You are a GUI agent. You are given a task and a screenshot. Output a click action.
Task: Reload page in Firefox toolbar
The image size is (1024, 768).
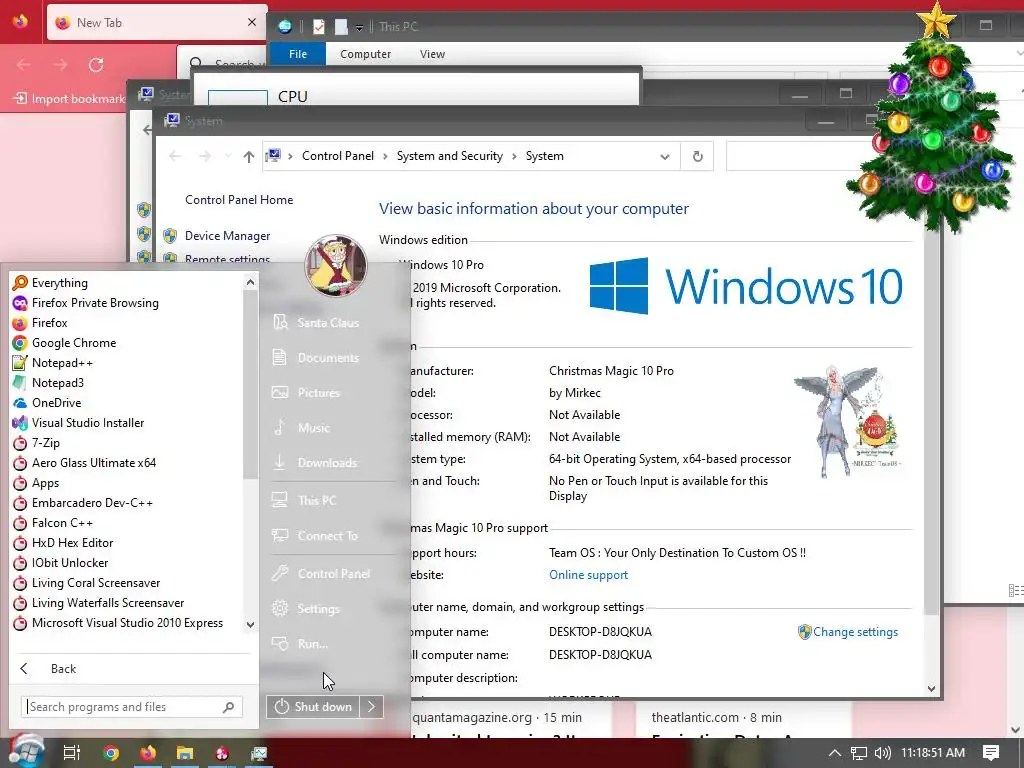(96, 65)
